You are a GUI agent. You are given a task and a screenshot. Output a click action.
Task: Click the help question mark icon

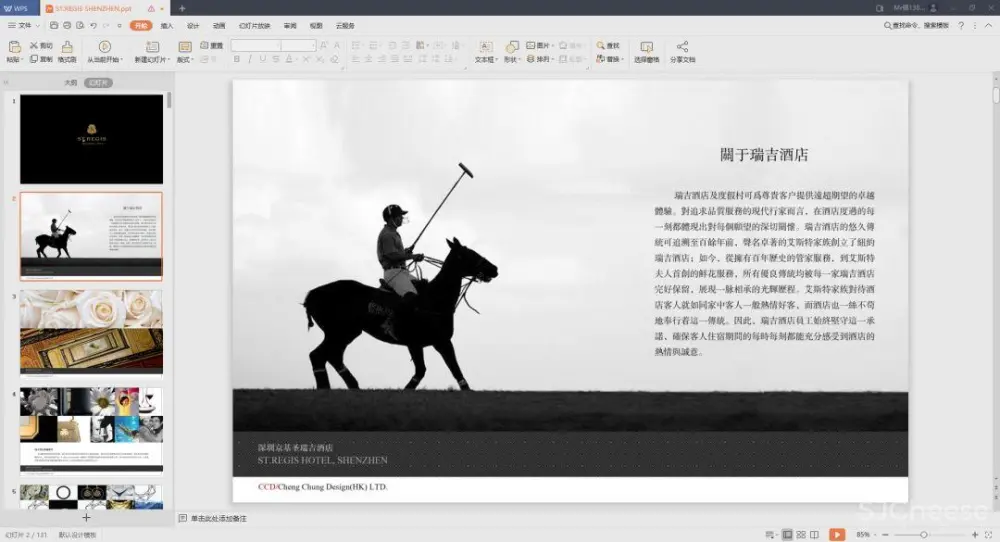pyautogui.click(x=961, y=26)
